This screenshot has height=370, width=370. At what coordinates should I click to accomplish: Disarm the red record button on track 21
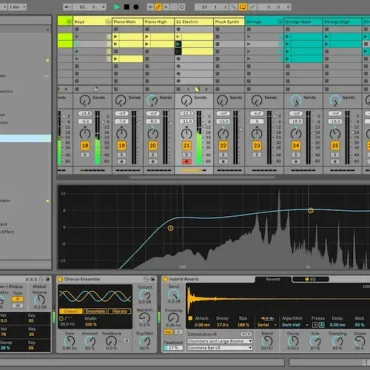186,162
